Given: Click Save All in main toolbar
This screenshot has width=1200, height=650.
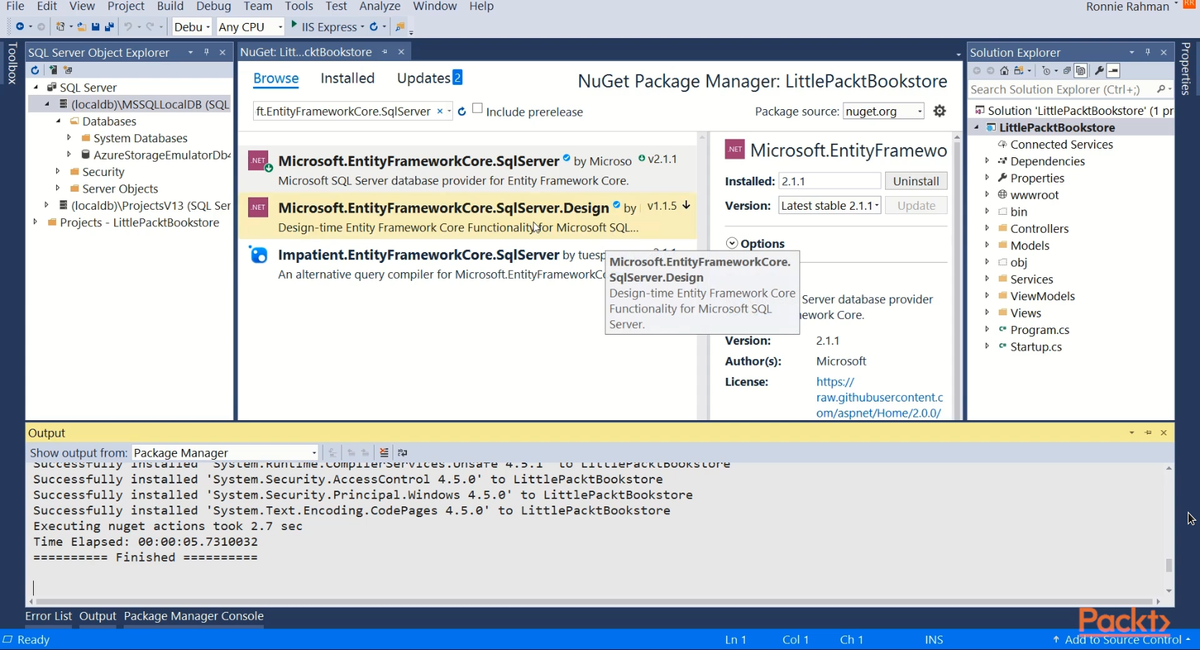Looking at the screenshot, I should coord(110,27).
